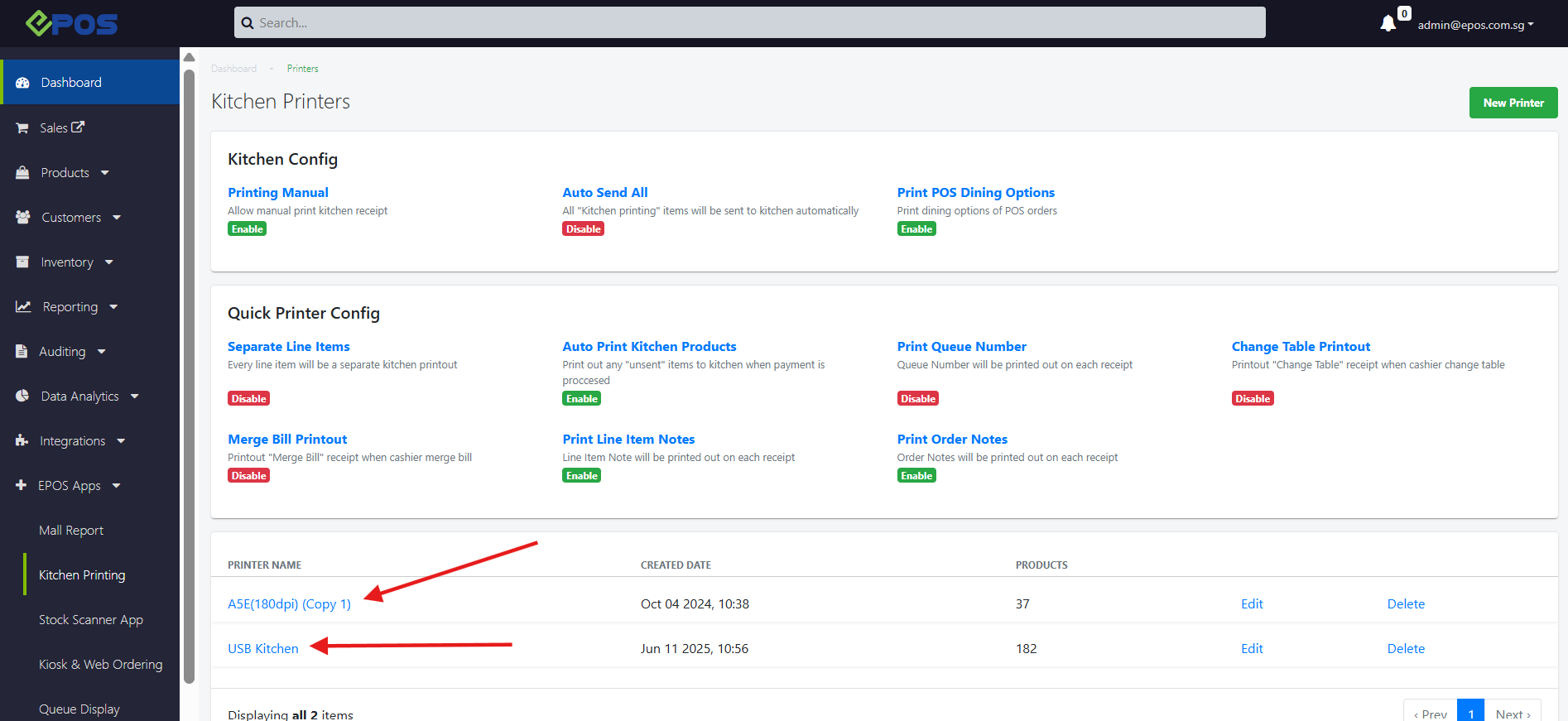Open the USB Kitchen printer link
This screenshot has height=721, width=1568.
tap(263, 649)
